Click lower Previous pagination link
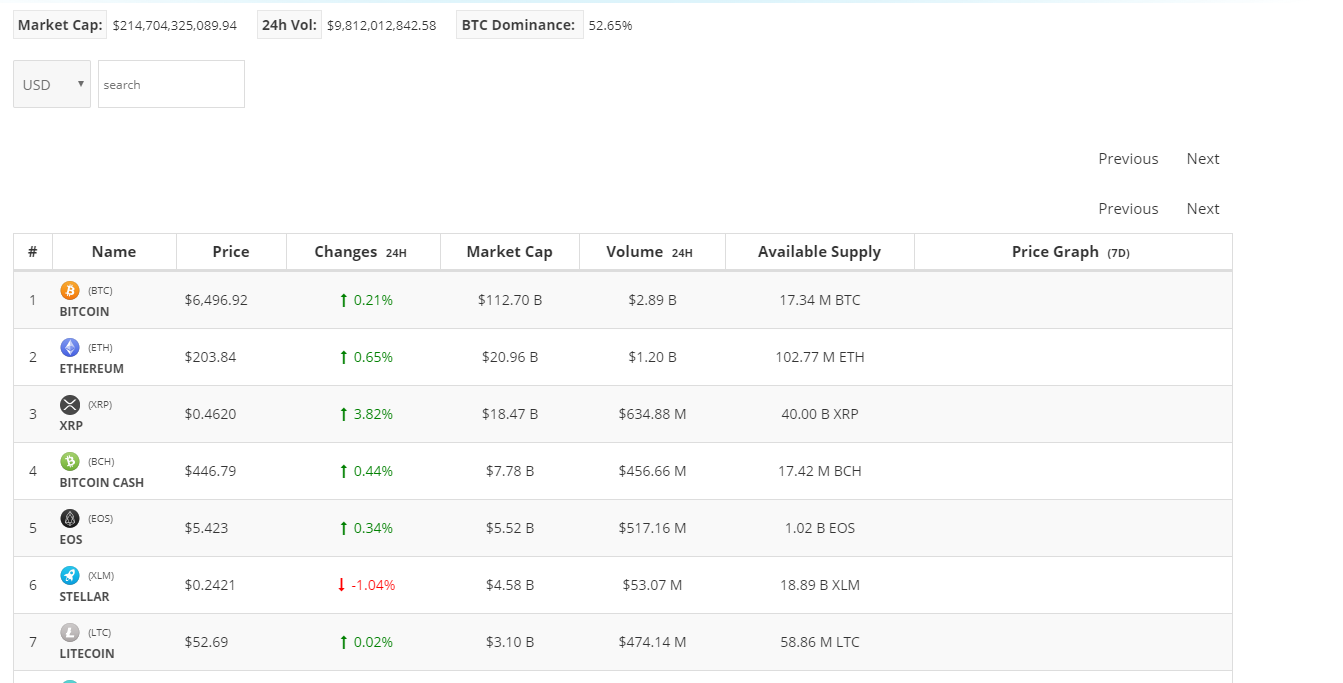This screenshot has width=1343, height=683. (1128, 209)
